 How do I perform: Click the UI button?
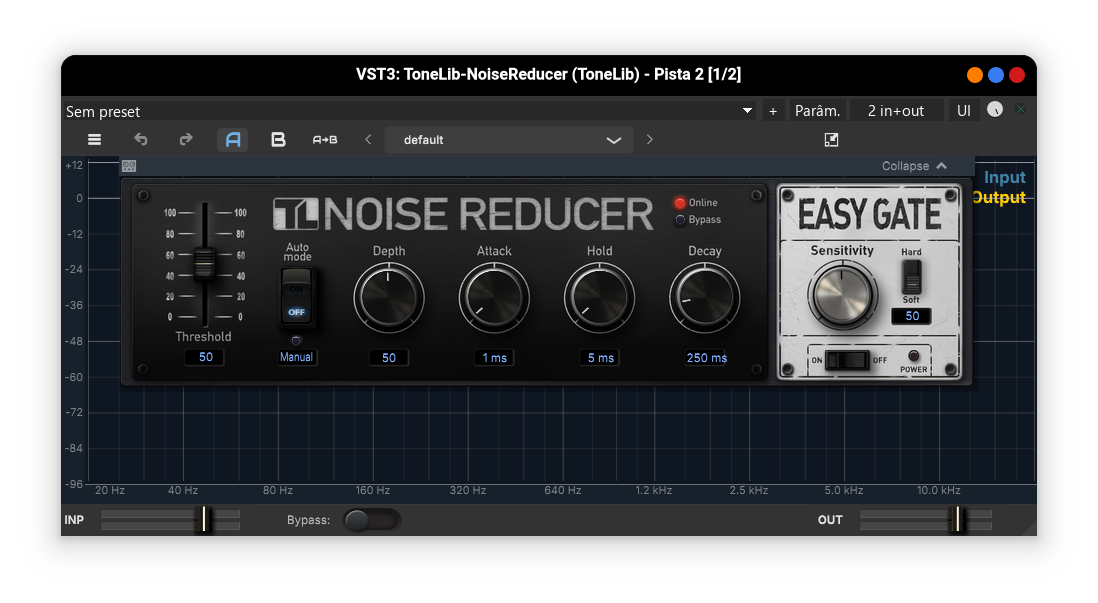963,110
